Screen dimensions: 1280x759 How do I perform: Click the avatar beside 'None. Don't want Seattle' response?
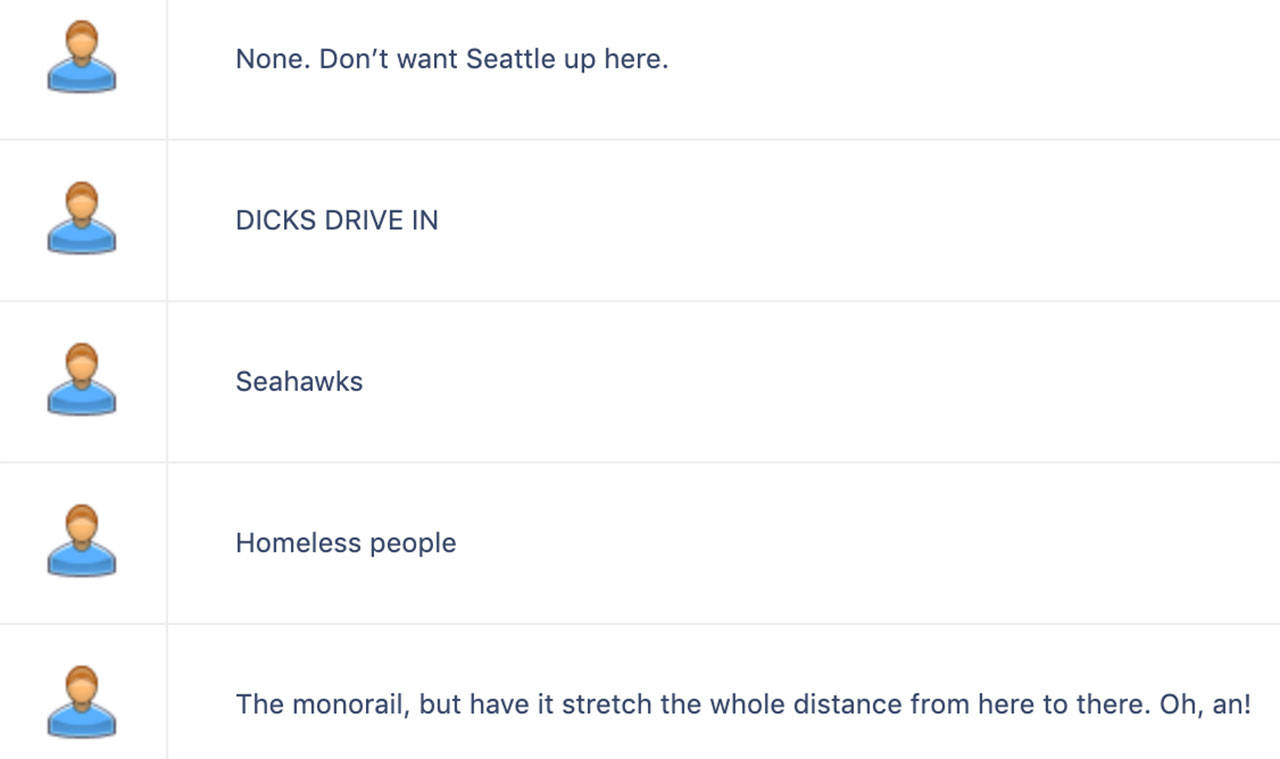click(x=82, y=57)
